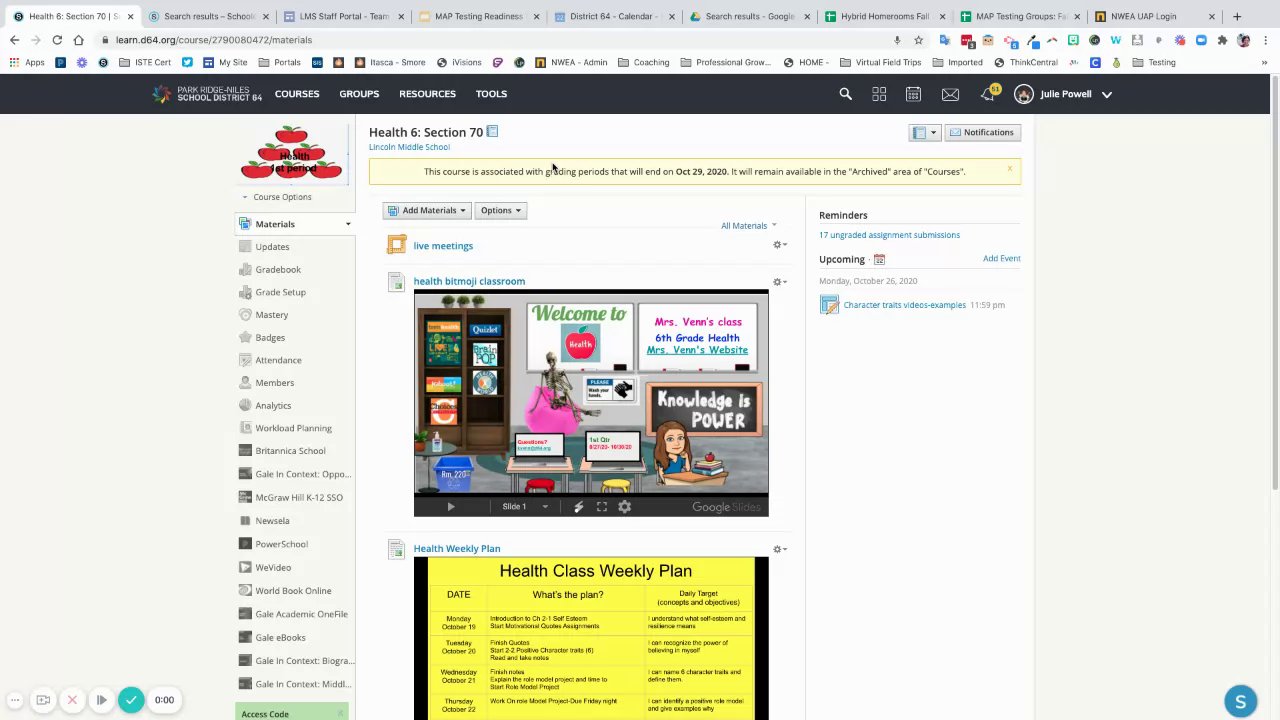Open the Attendance sidebar item

278,360
